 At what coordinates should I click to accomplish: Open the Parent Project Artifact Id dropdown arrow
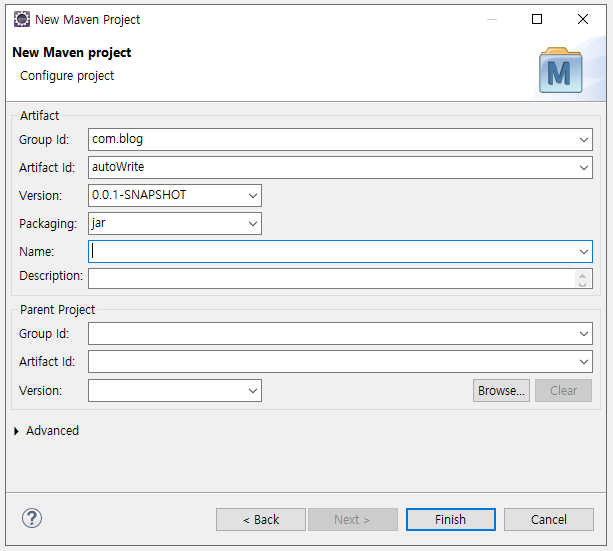tap(584, 362)
